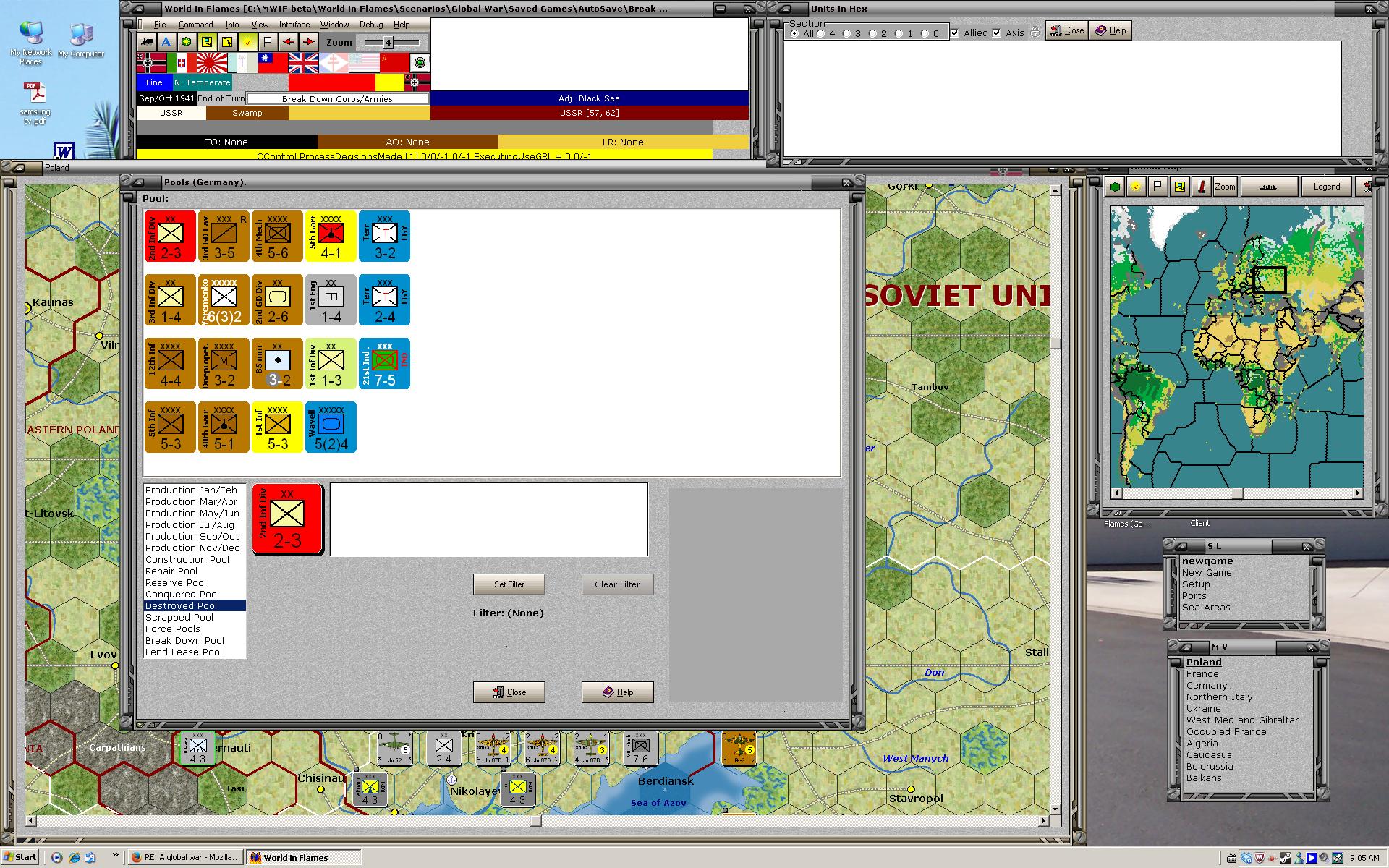
Task: Select the Wavell 5(2)4 unit counter
Action: click(331, 427)
